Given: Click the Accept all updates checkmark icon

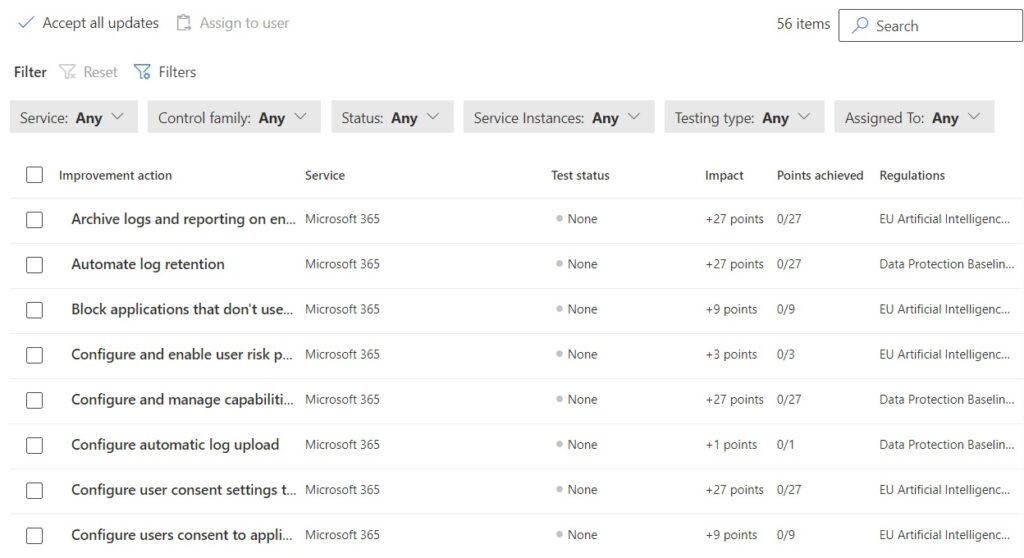Looking at the screenshot, I should tap(26, 23).
